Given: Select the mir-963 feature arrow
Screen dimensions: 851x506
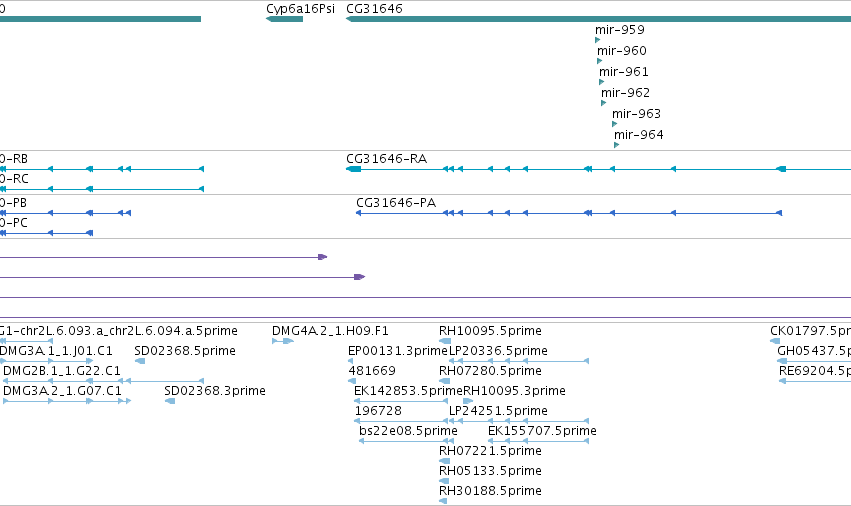Looking at the screenshot, I should click(x=614, y=124).
